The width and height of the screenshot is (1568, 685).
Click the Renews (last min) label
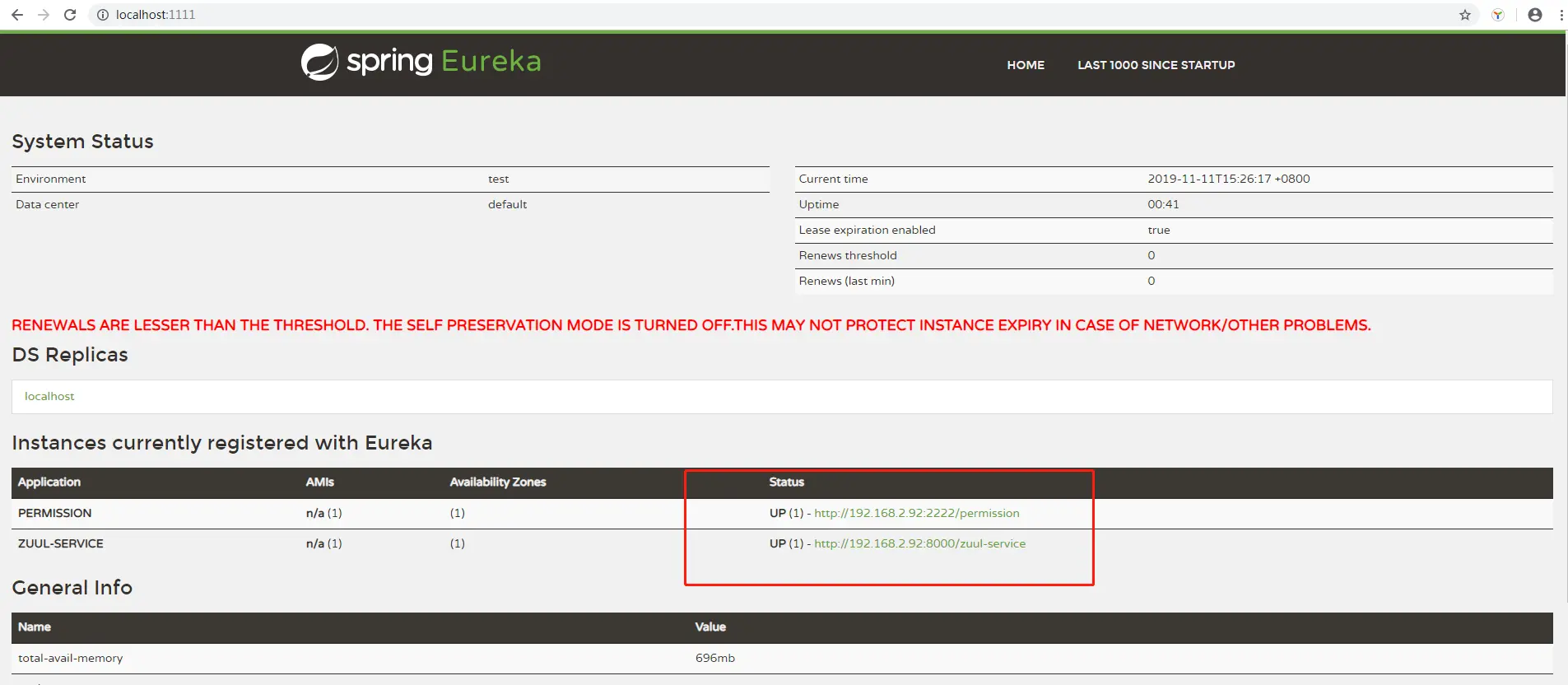tap(847, 281)
